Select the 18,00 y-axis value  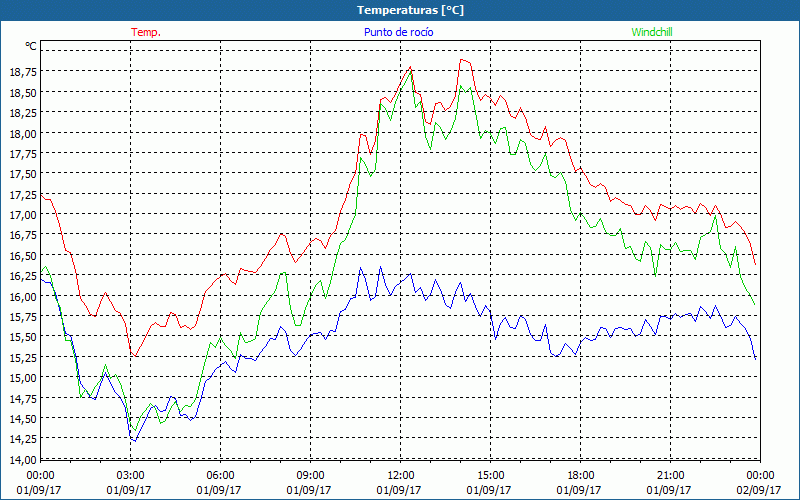coord(23,134)
